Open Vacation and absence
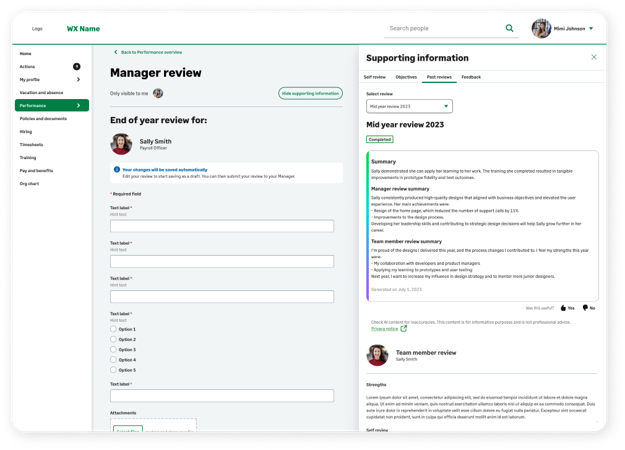This screenshot has height=450, width=625. (41, 92)
